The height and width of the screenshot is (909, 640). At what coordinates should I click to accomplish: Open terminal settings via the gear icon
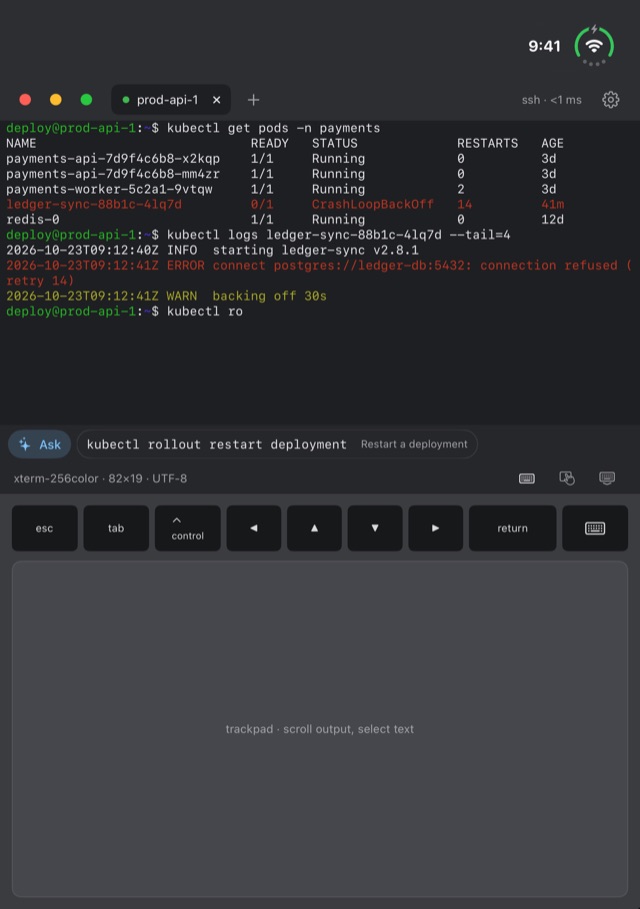610,100
